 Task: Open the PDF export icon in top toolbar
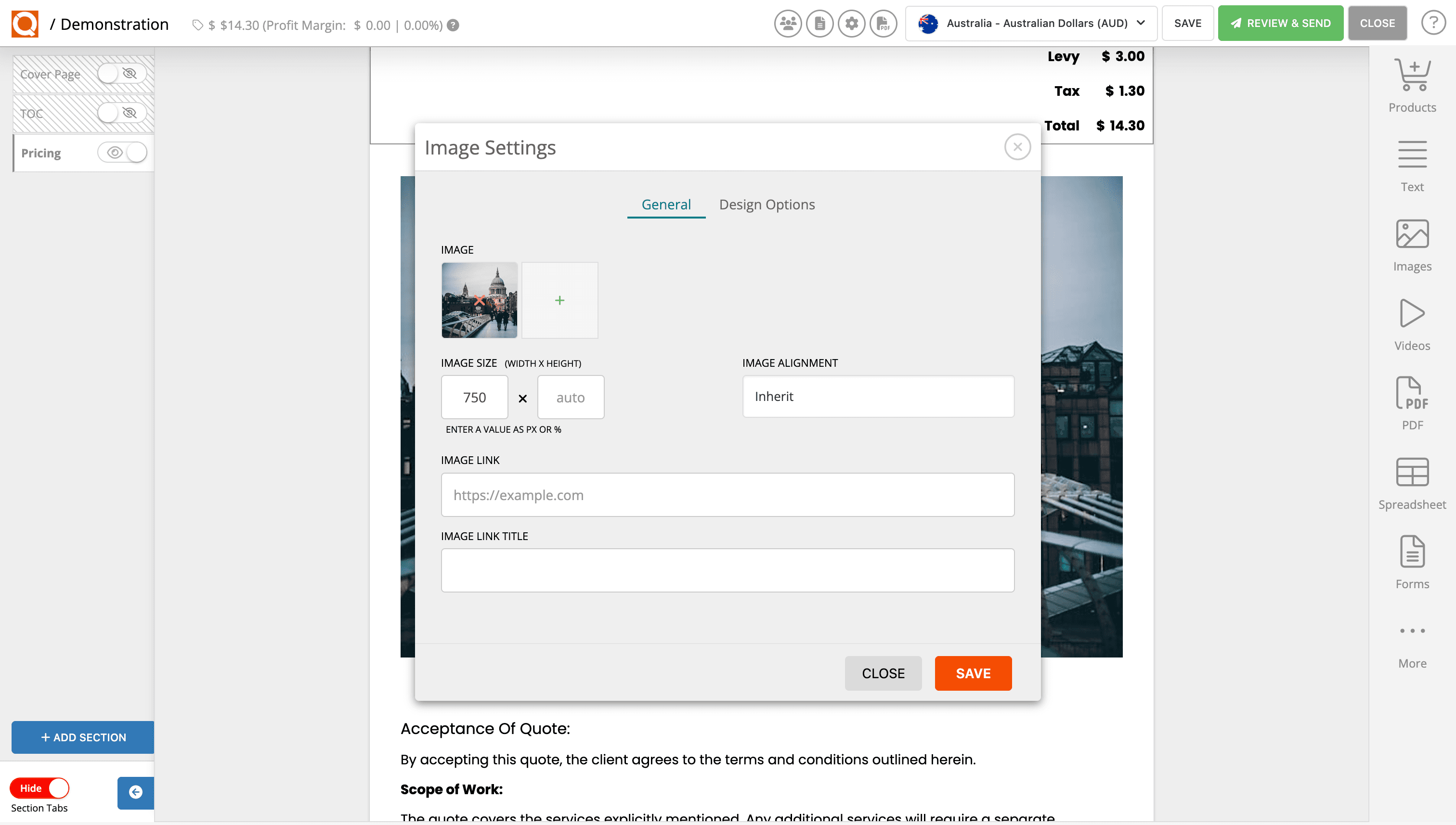pyautogui.click(x=883, y=23)
